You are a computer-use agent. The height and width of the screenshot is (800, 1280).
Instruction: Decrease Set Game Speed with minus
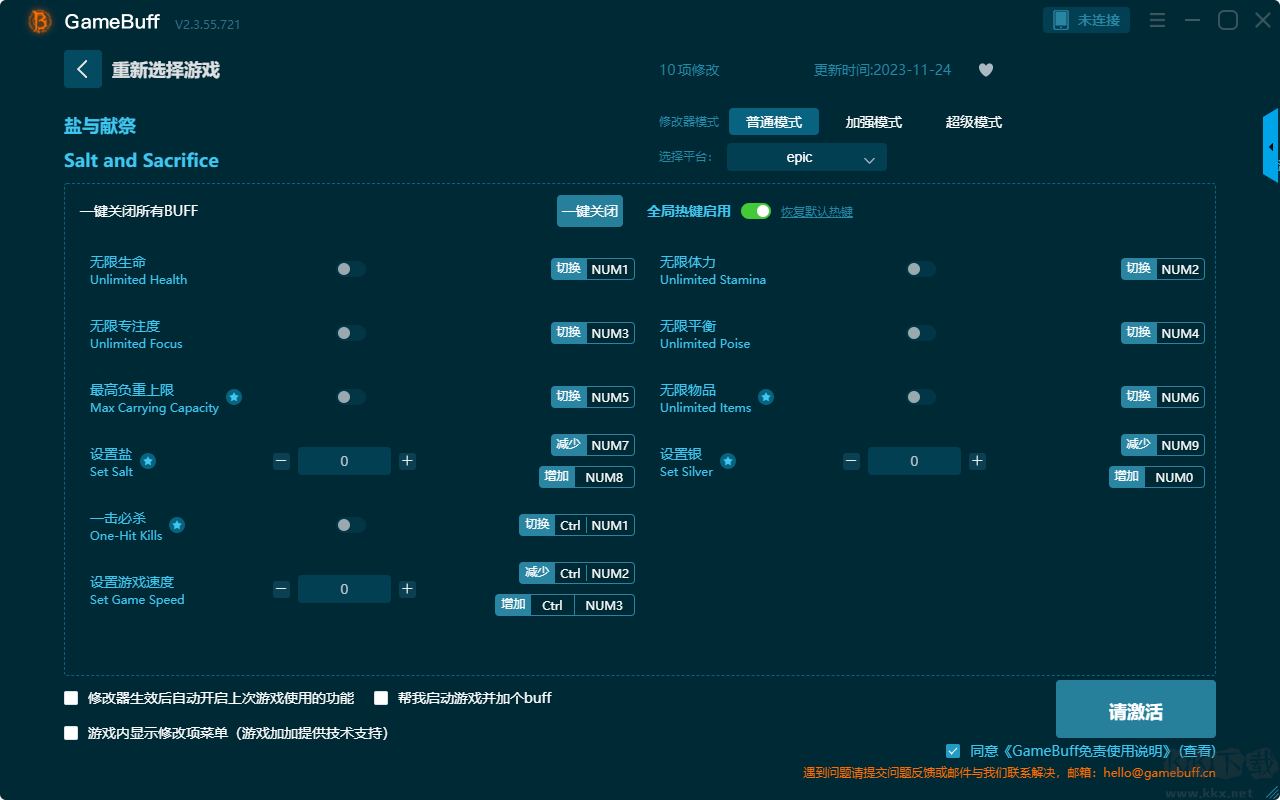point(281,589)
